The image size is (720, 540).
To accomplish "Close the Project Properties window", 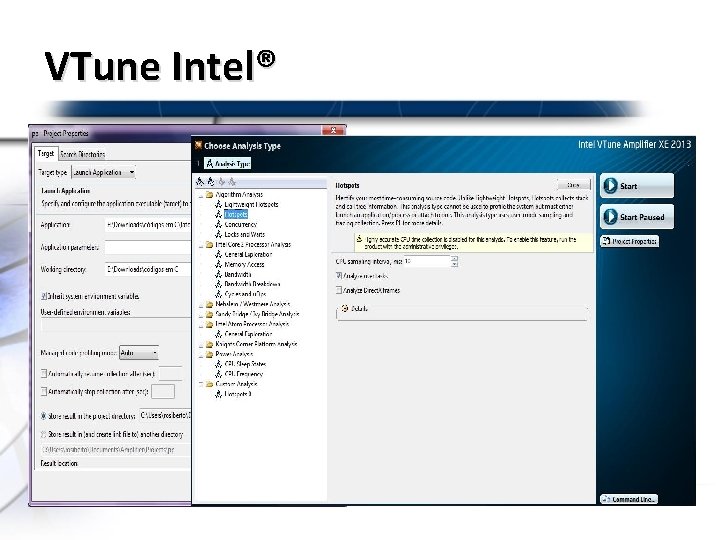I will (x=333, y=130).
